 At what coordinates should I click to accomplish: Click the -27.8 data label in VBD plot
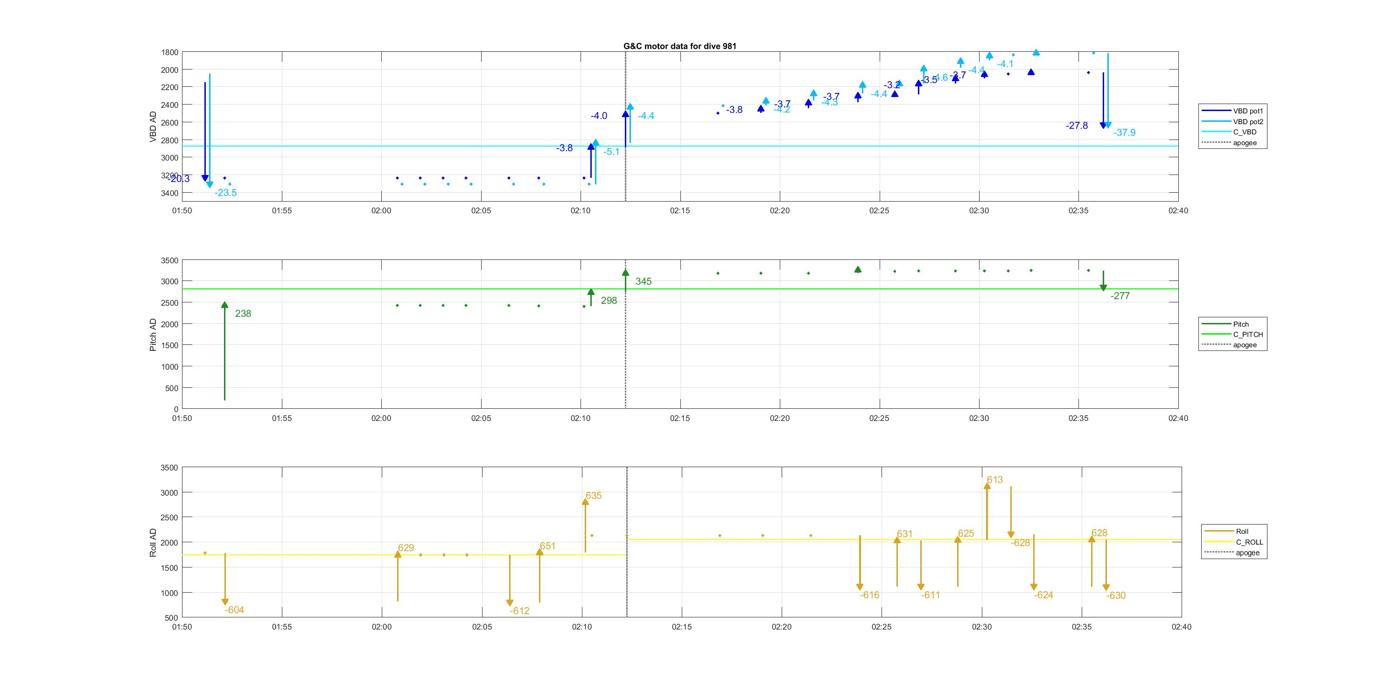[x=1077, y=126]
